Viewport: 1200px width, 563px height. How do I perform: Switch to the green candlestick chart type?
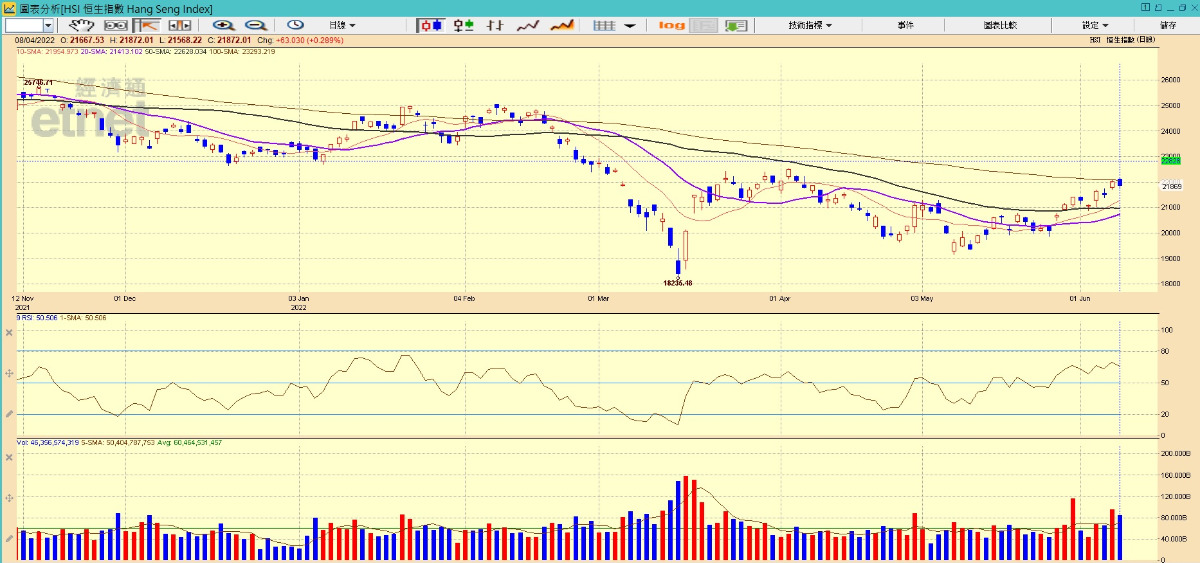[463, 24]
